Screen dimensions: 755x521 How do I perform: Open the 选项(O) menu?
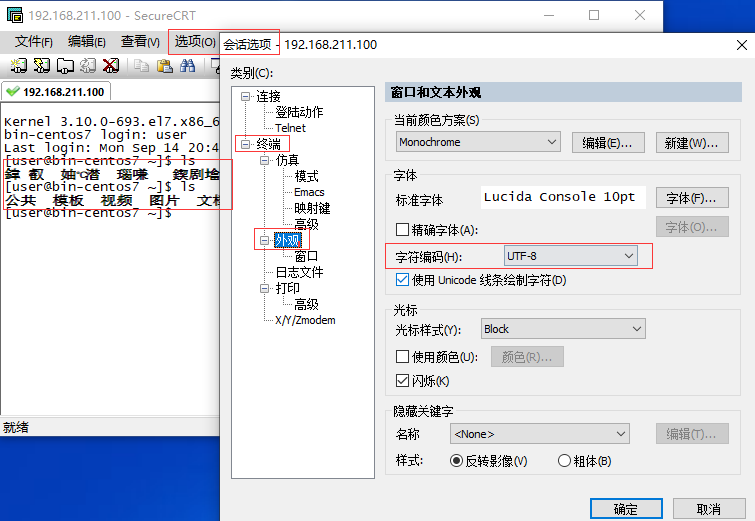[195, 41]
